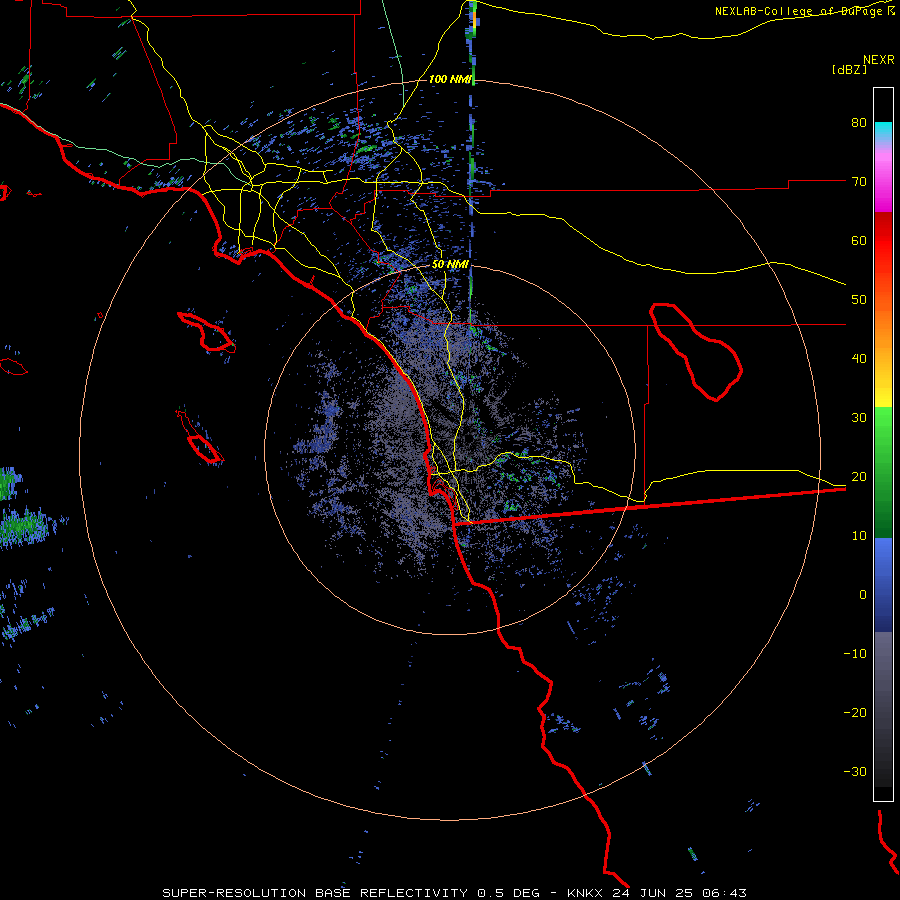The height and width of the screenshot is (900, 900).
Task: Click the blue segment of the reflectivity color bar
Action: pos(883,585)
